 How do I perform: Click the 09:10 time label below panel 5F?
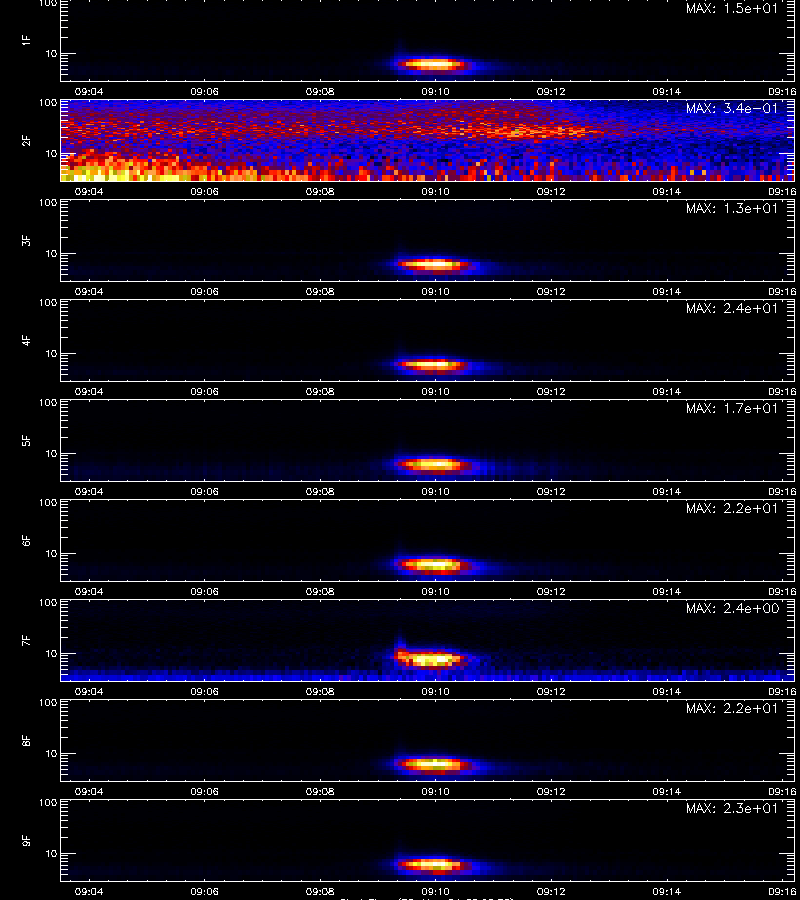436,491
